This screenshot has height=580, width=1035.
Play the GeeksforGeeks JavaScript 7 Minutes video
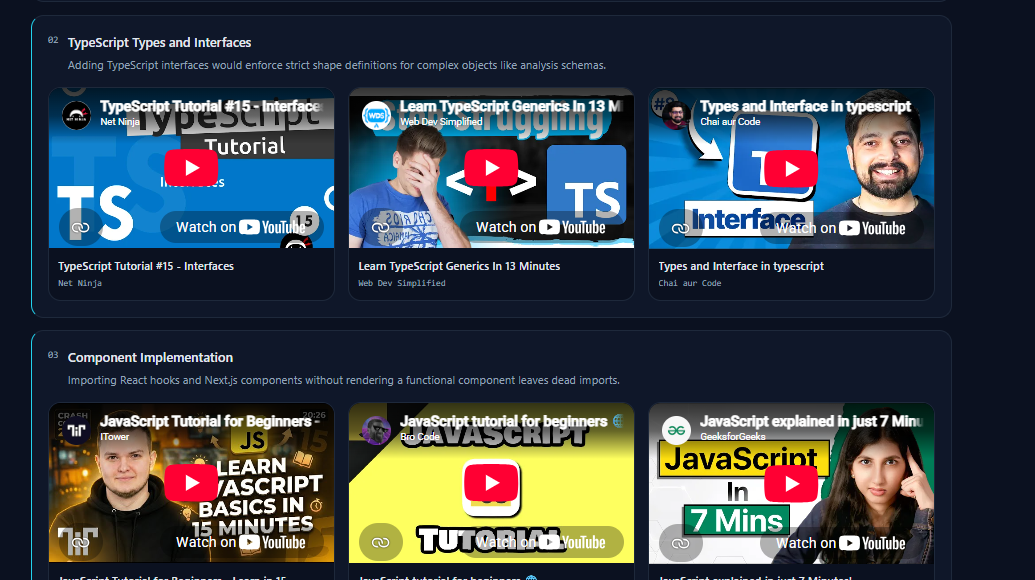pyautogui.click(x=791, y=484)
